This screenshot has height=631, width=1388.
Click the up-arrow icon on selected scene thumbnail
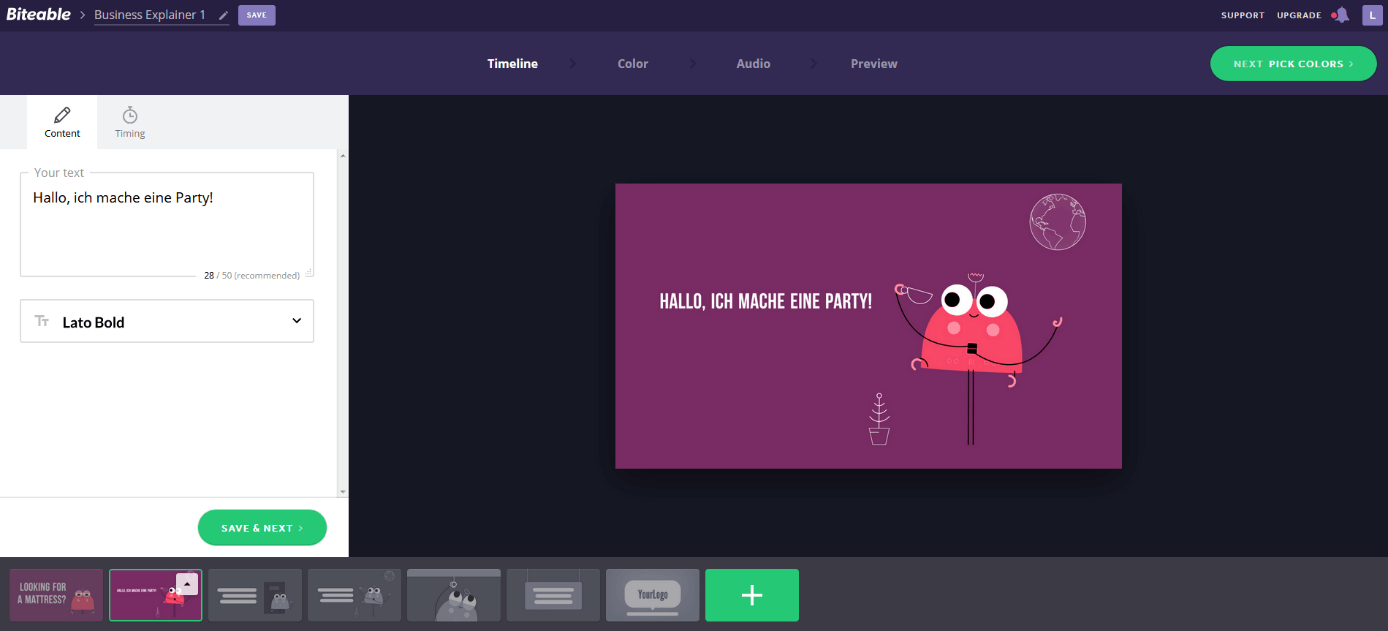tap(187, 584)
